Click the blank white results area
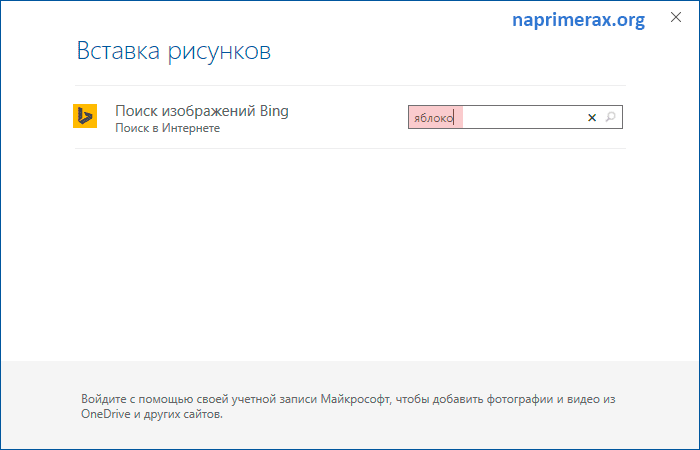The image size is (700, 450). [350, 254]
